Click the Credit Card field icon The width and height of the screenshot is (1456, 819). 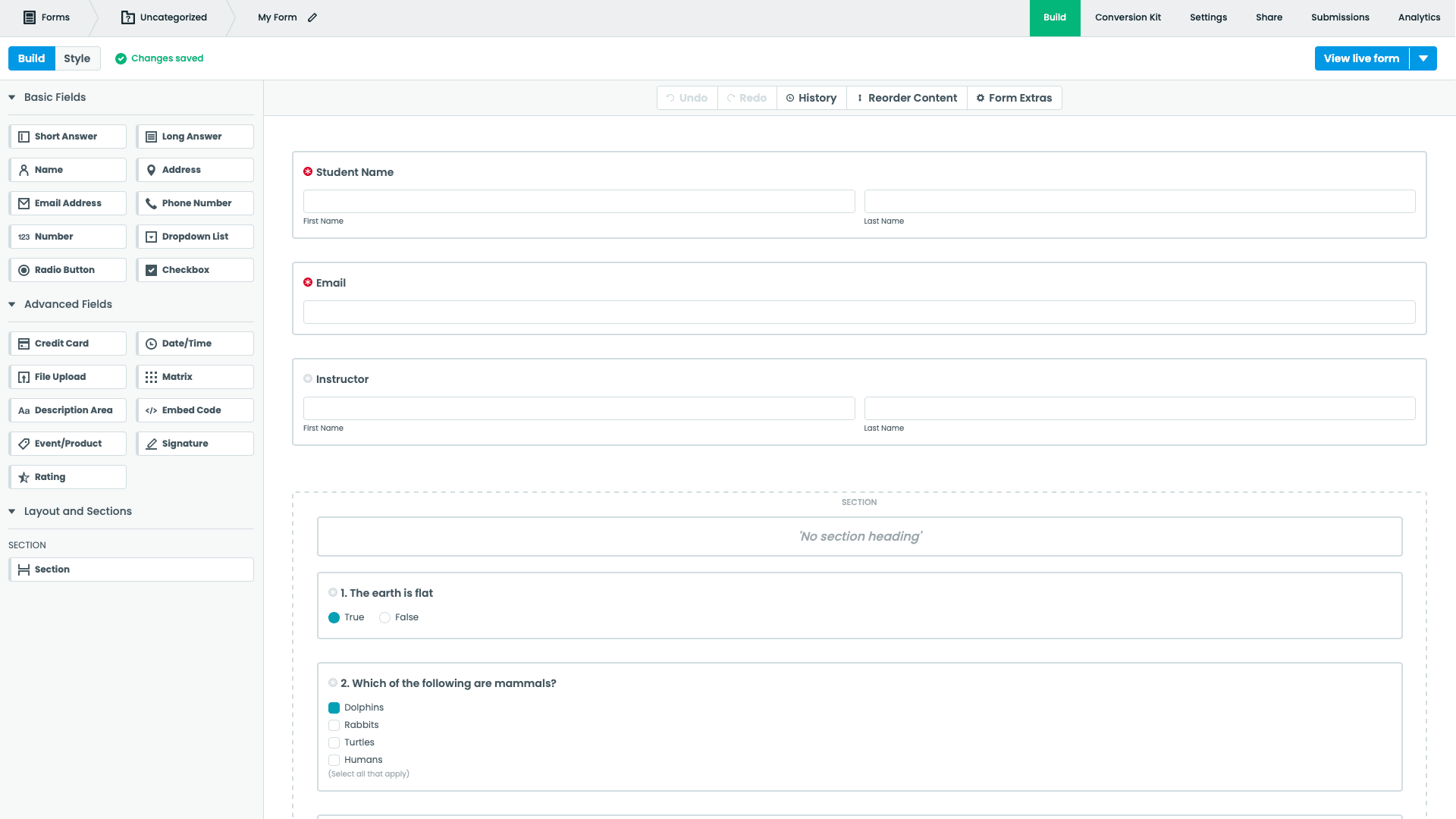click(24, 344)
